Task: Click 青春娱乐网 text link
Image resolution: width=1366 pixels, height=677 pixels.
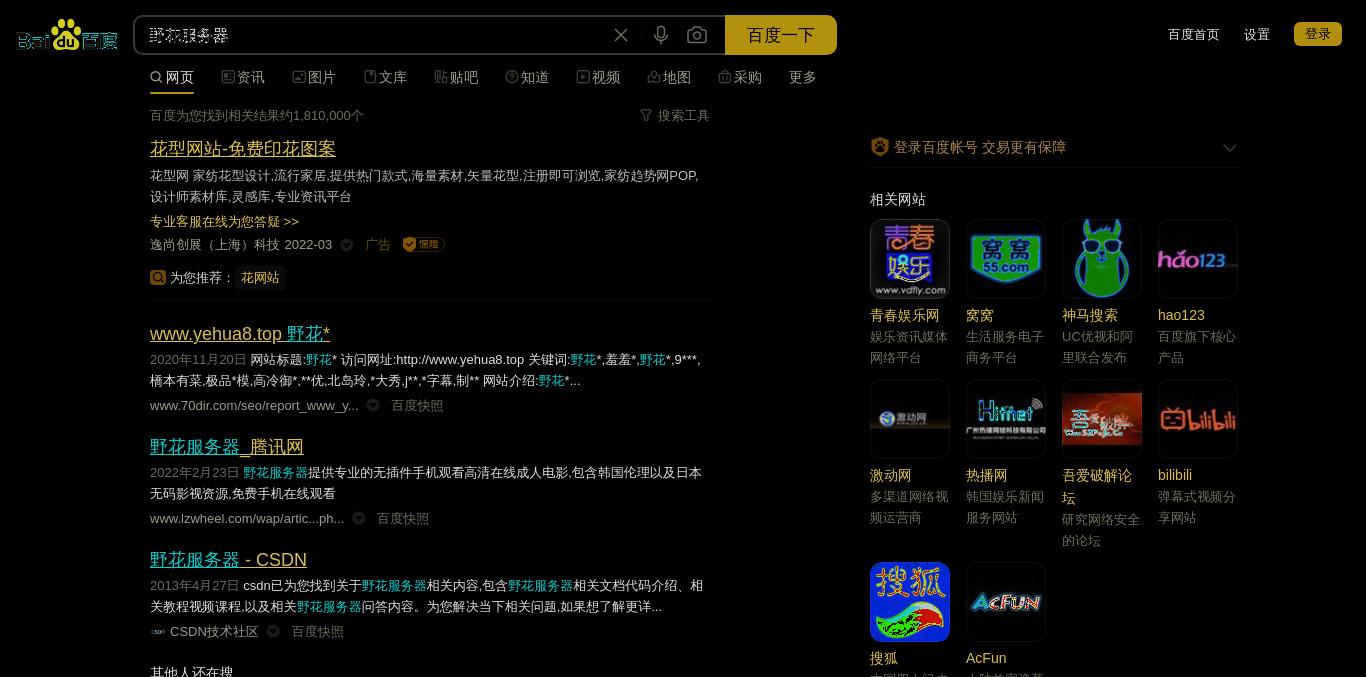Action: (x=905, y=315)
